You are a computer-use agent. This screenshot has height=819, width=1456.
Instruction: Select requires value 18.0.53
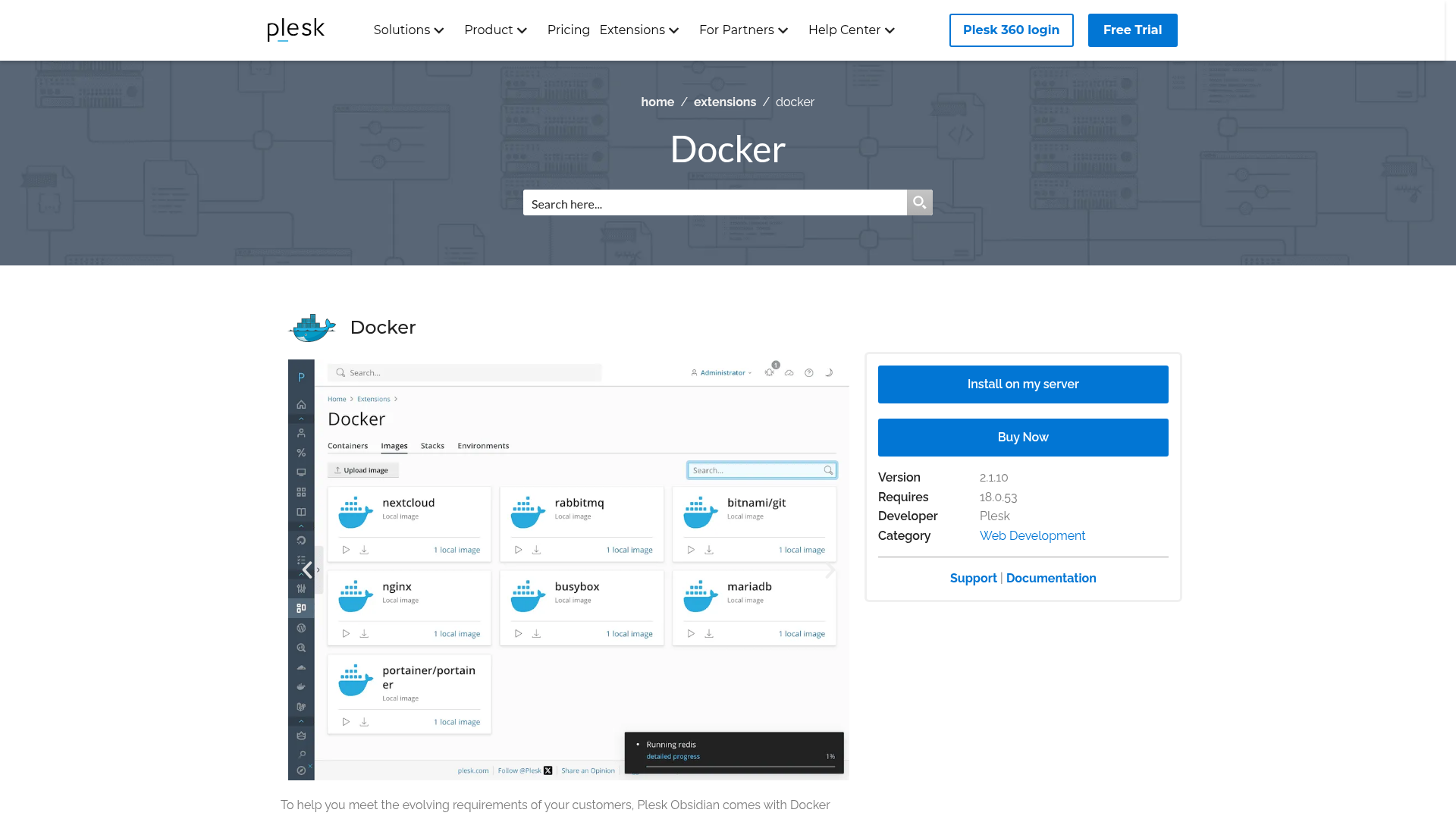point(998,497)
